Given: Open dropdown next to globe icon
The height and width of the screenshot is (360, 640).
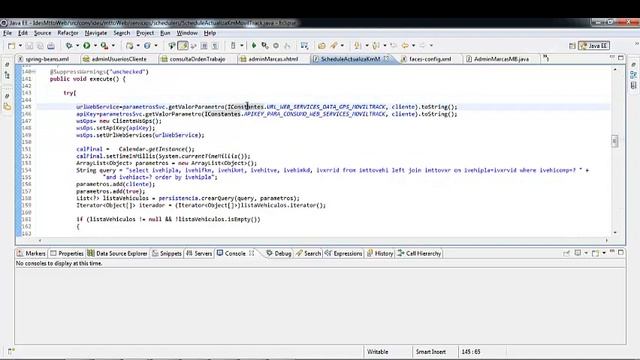Looking at the screenshot, I should pyautogui.click(x=156, y=46).
